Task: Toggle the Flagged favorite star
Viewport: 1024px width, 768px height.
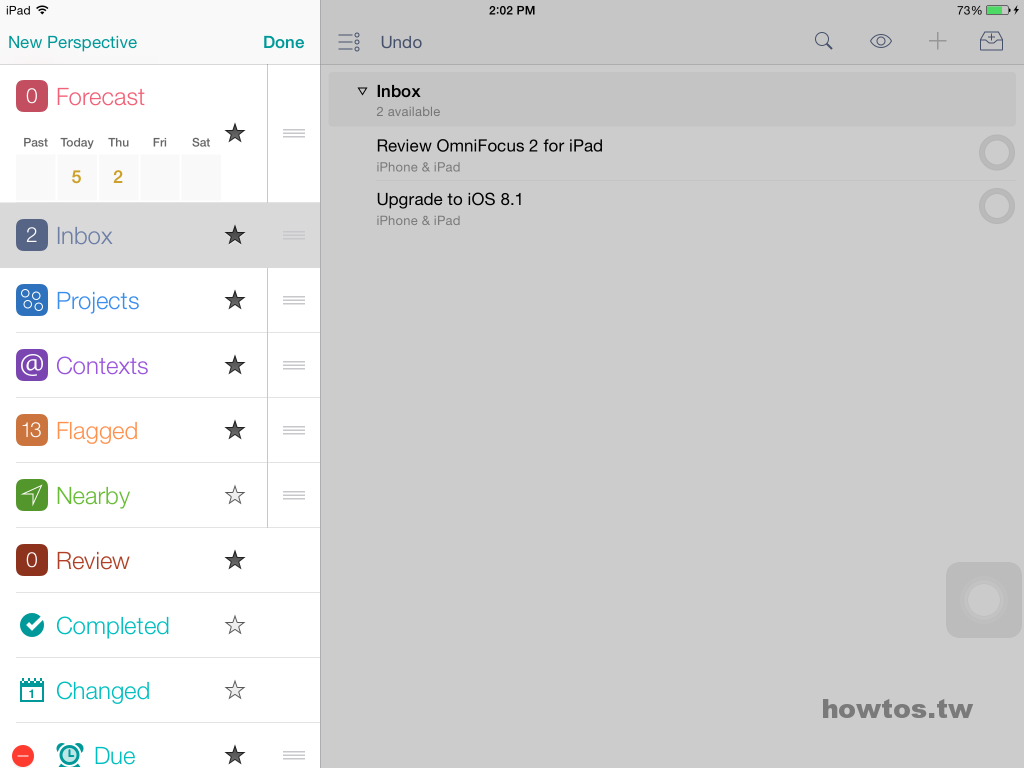Action: [234, 430]
